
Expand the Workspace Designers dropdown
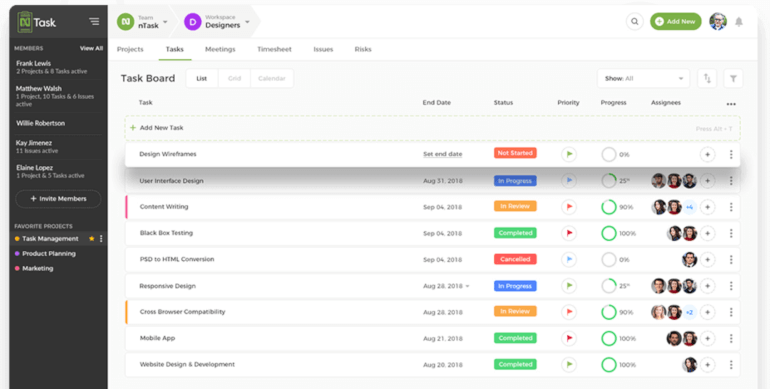coord(248,22)
